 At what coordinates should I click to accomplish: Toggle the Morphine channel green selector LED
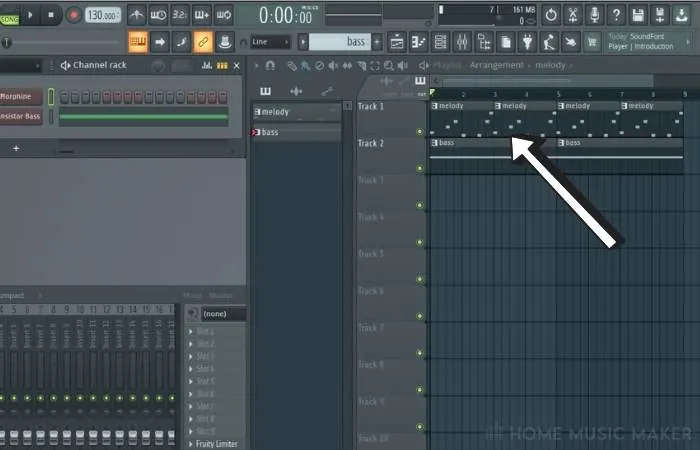click(x=51, y=97)
